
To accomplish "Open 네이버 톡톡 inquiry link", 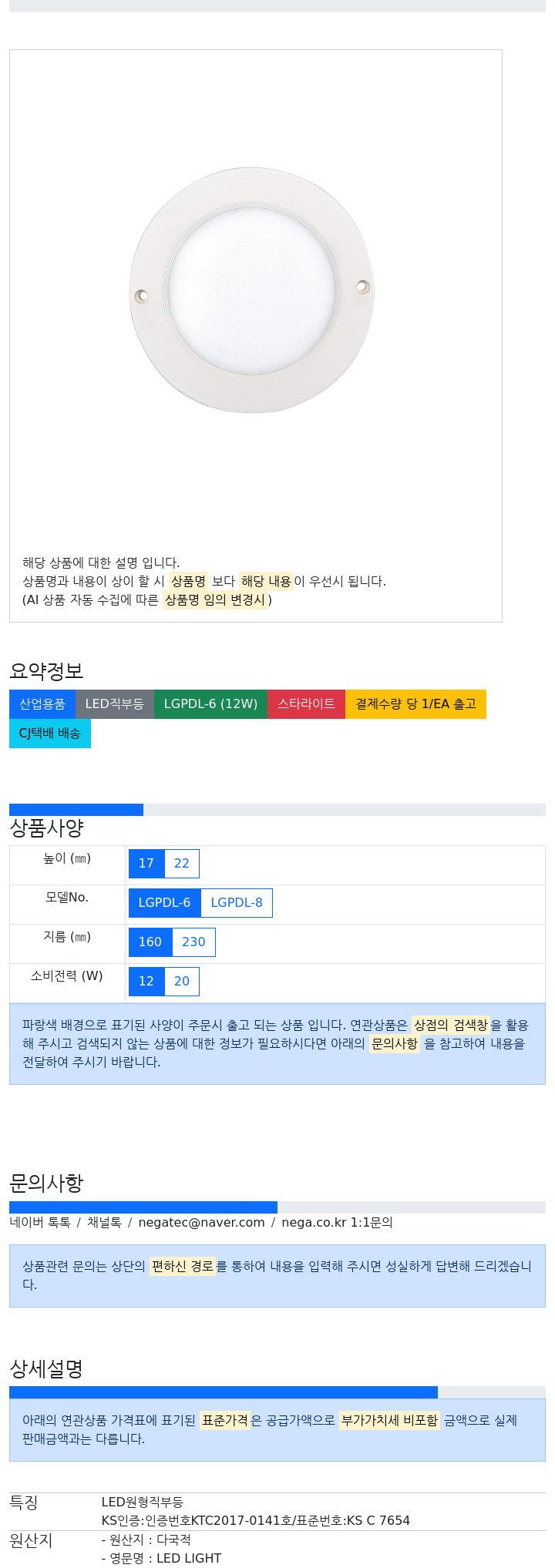I will click(x=40, y=1222).
